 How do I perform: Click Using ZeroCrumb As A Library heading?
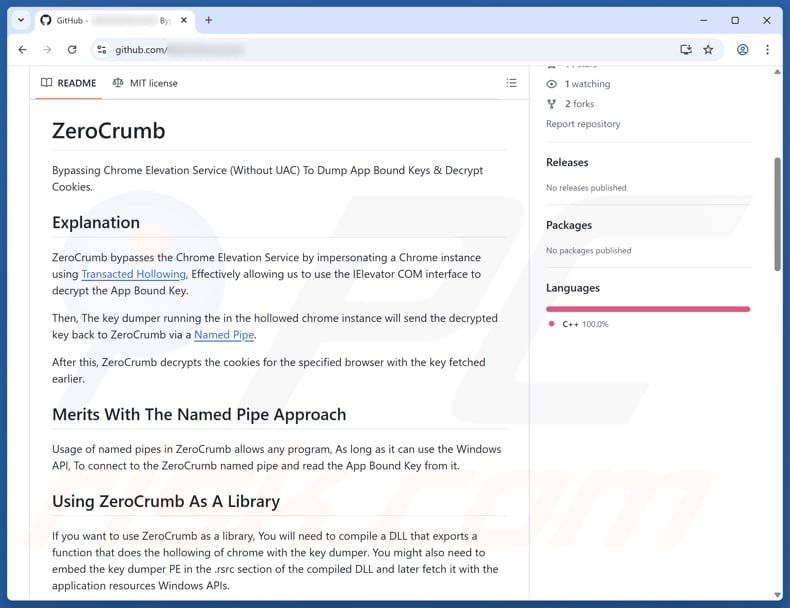coord(166,501)
